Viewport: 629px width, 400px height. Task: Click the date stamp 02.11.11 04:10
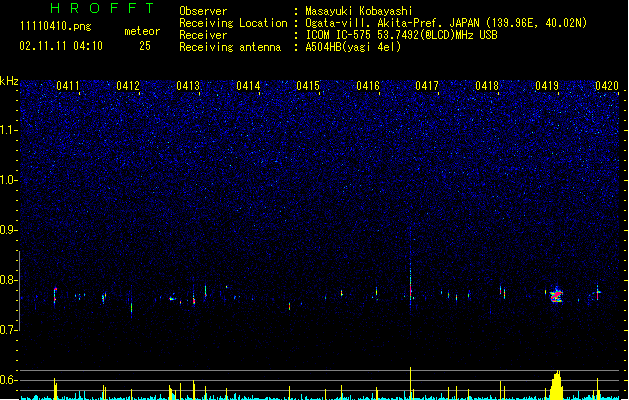pyautogui.click(x=61, y=46)
